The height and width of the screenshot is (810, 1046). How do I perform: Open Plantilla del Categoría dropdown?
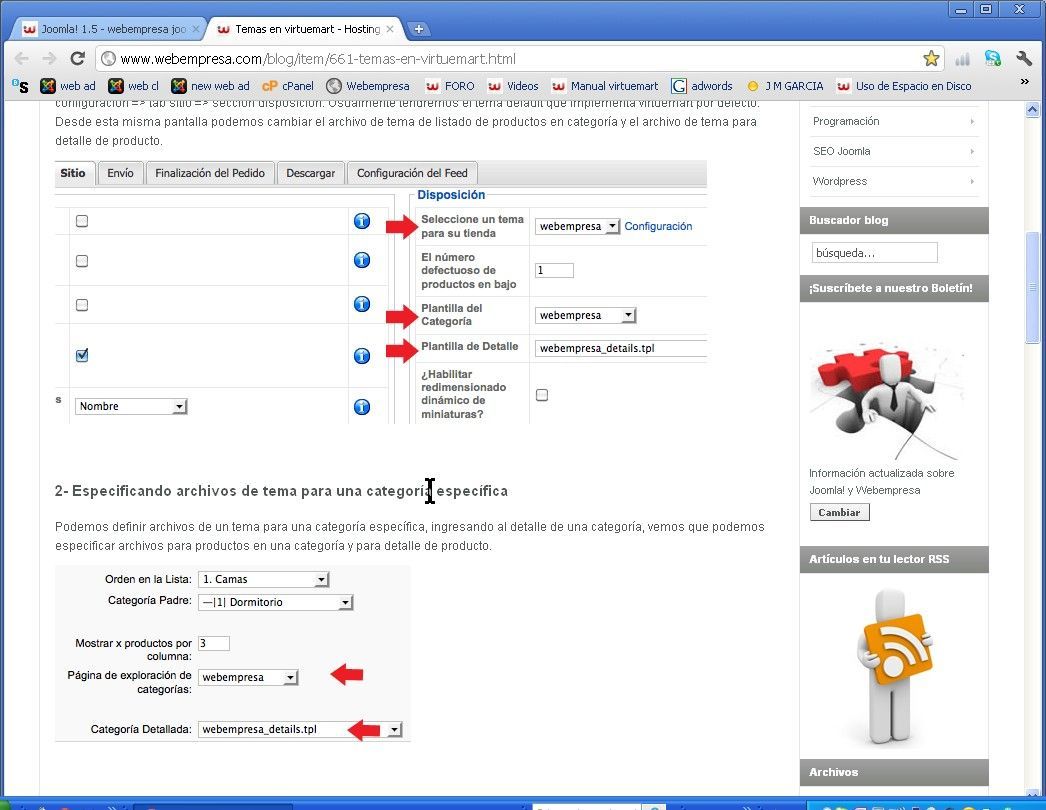(585, 315)
